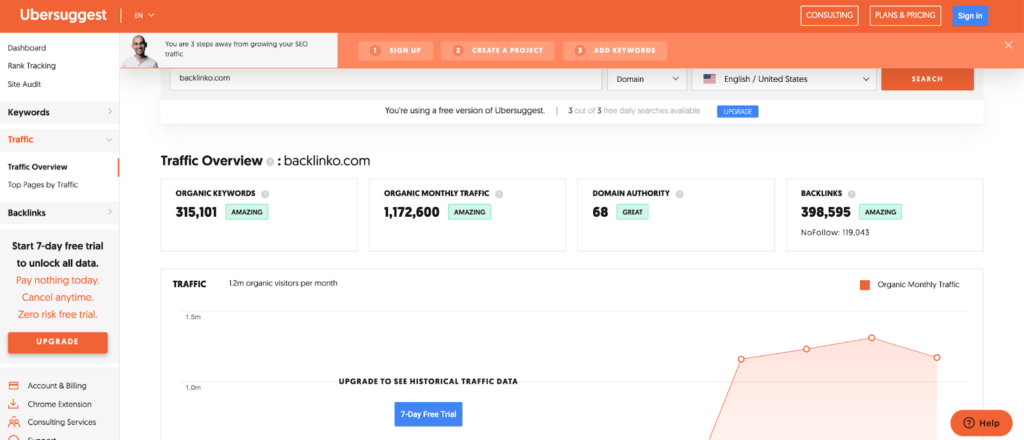Click the Chrome Extension download icon
The image size is (1024, 440).
point(14,404)
